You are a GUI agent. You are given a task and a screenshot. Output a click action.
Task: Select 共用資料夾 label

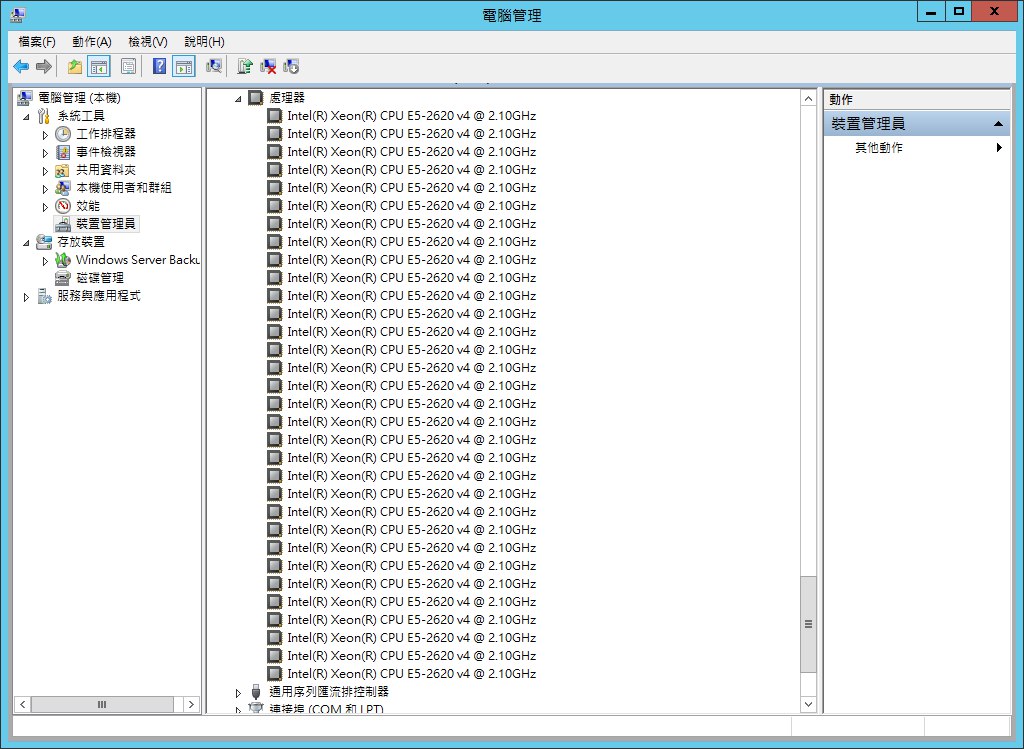pyautogui.click(x=106, y=170)
